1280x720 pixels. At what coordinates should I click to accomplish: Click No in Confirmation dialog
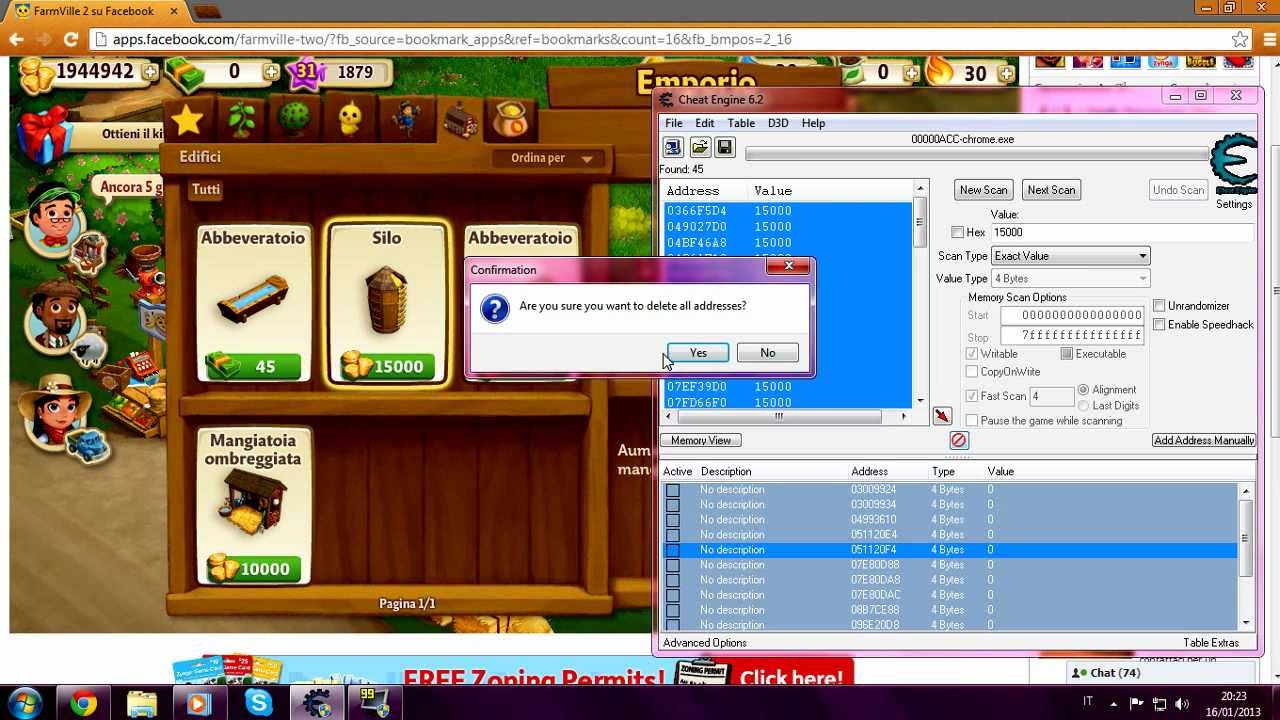pos(767,353)
